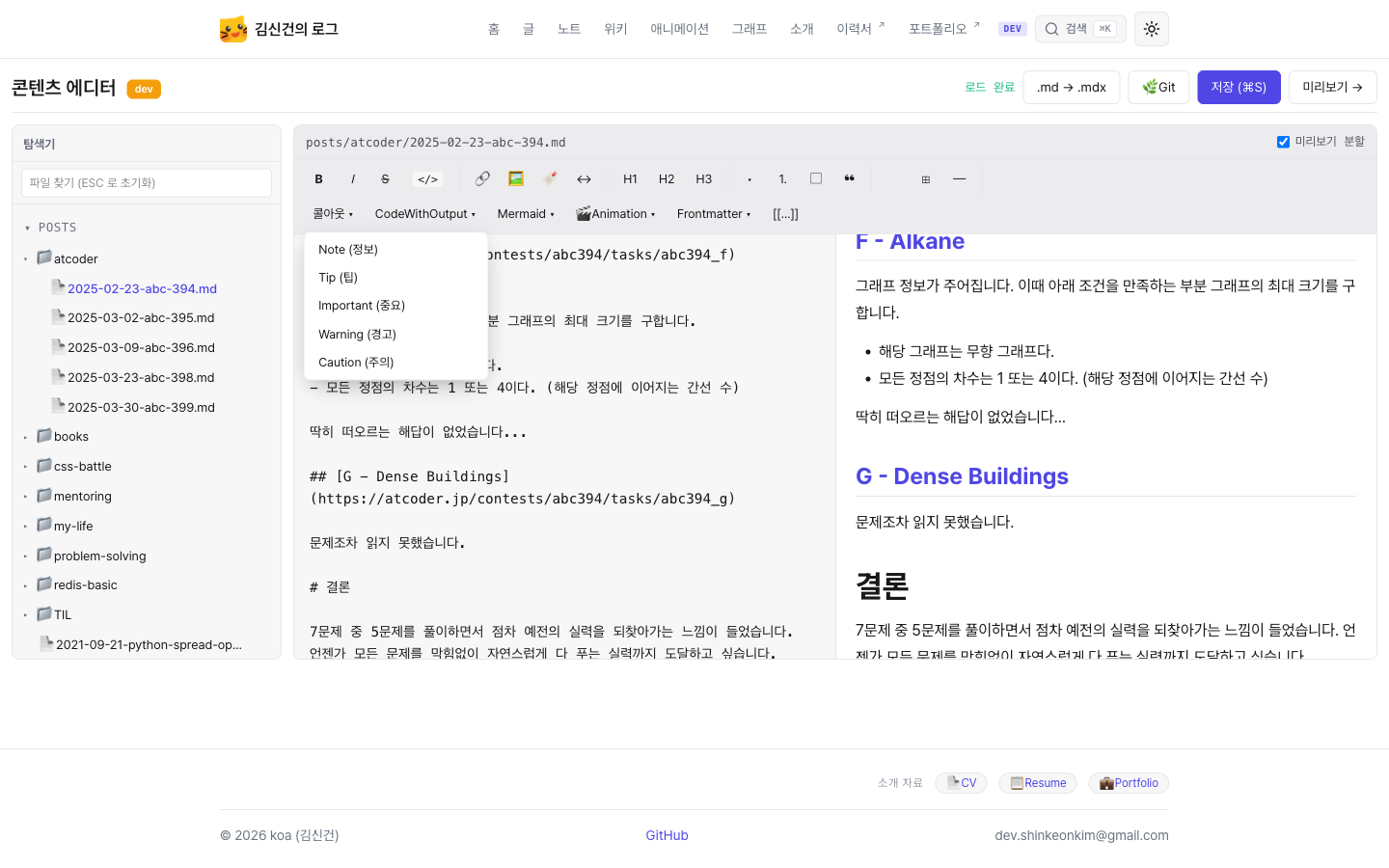Open the Portfolio briefcase link
Viewport: 1389px width, 868px height.
[1129, 783]
